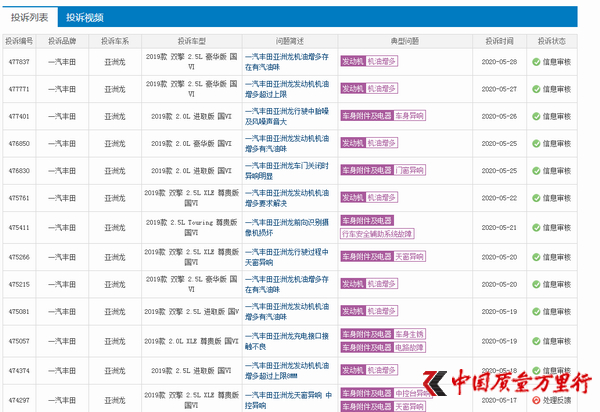The height and width of the screenshot is (412, 600).
Task: Click 发动机 tag in complaint 477837 row
Action: tap(353, 61)
